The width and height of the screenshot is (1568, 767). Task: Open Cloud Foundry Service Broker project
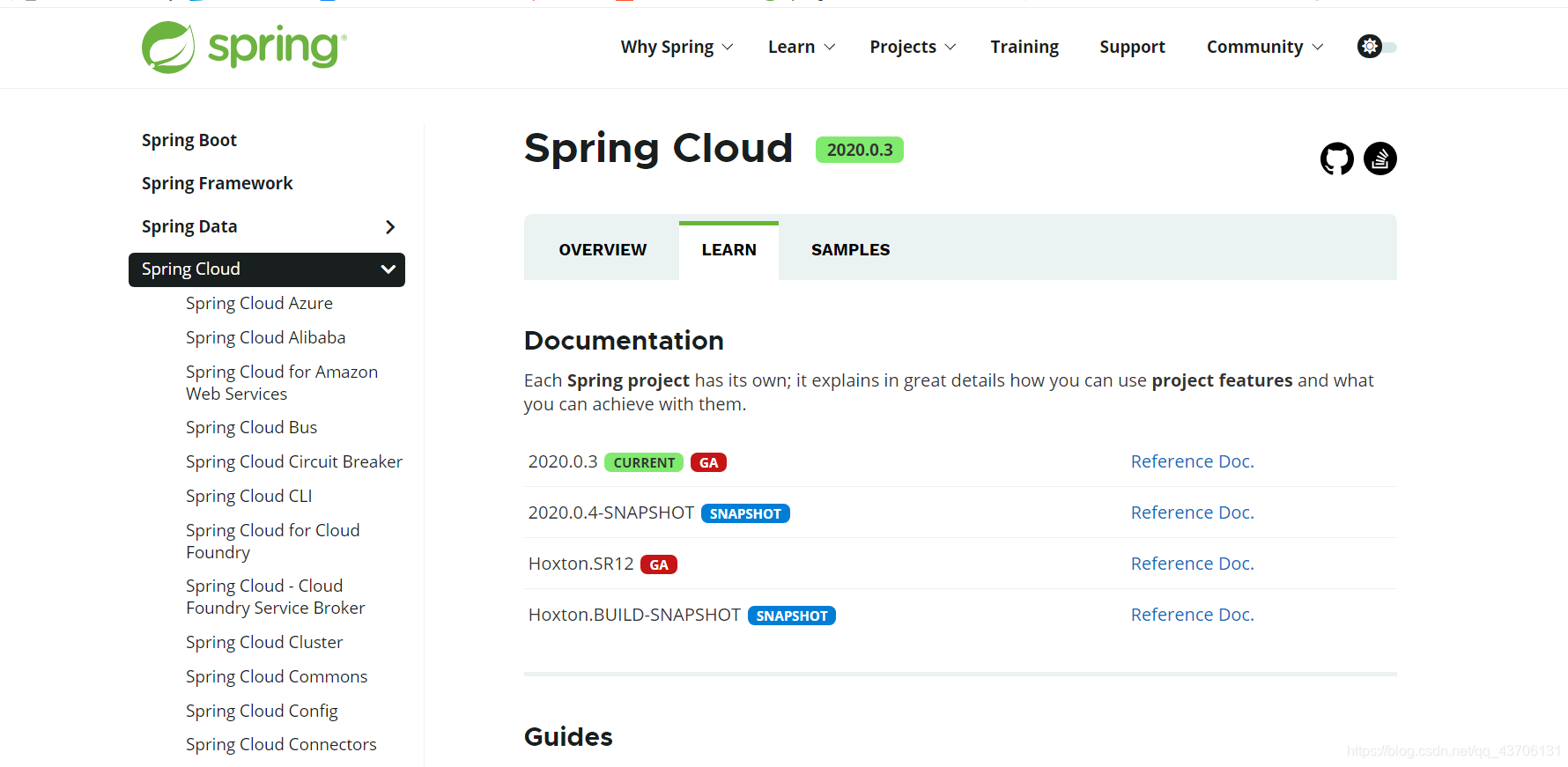tap(275, 597)
